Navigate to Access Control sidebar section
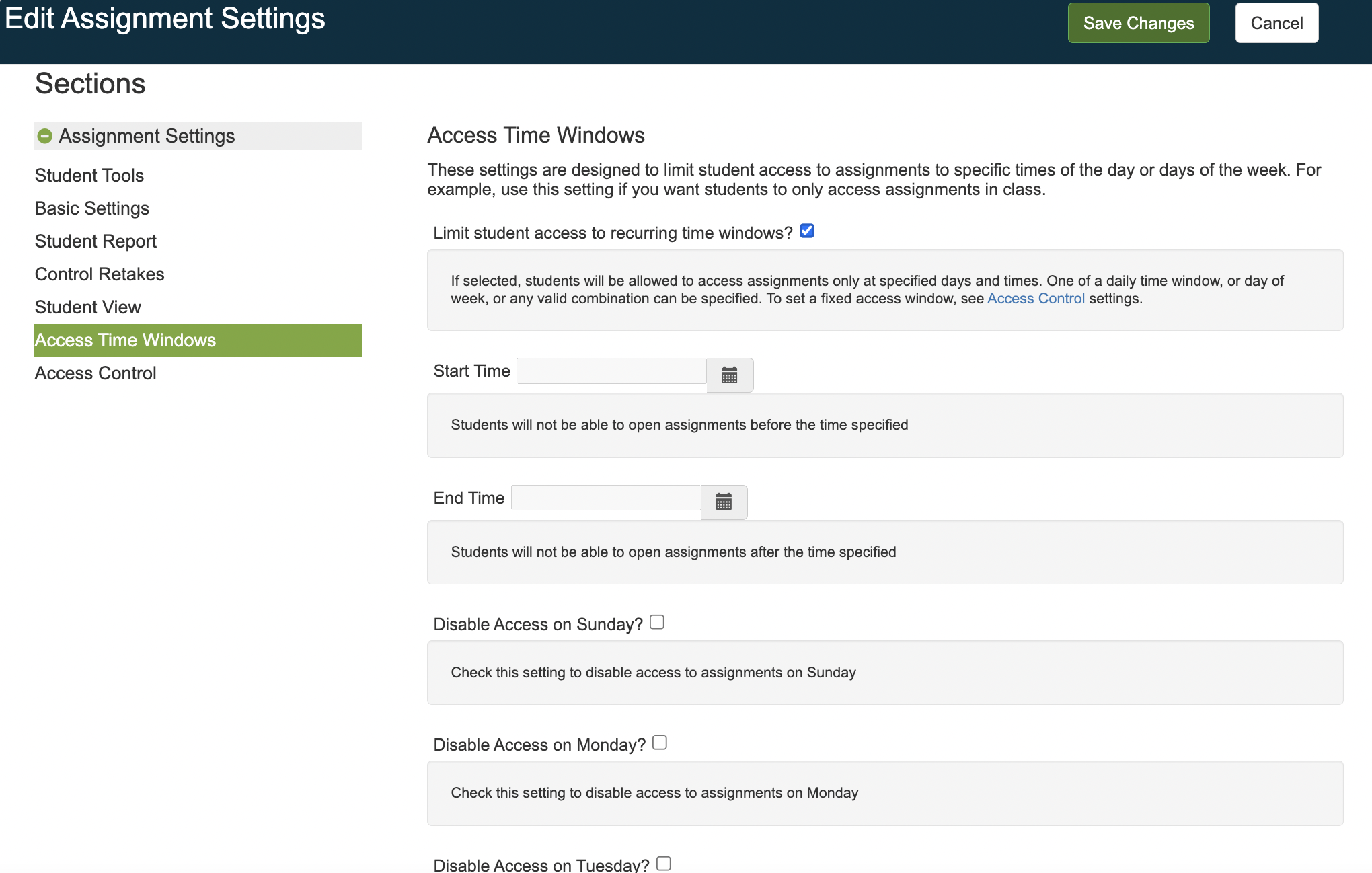1372x873 pixels. pyautogui.click(x=96, y=373)
